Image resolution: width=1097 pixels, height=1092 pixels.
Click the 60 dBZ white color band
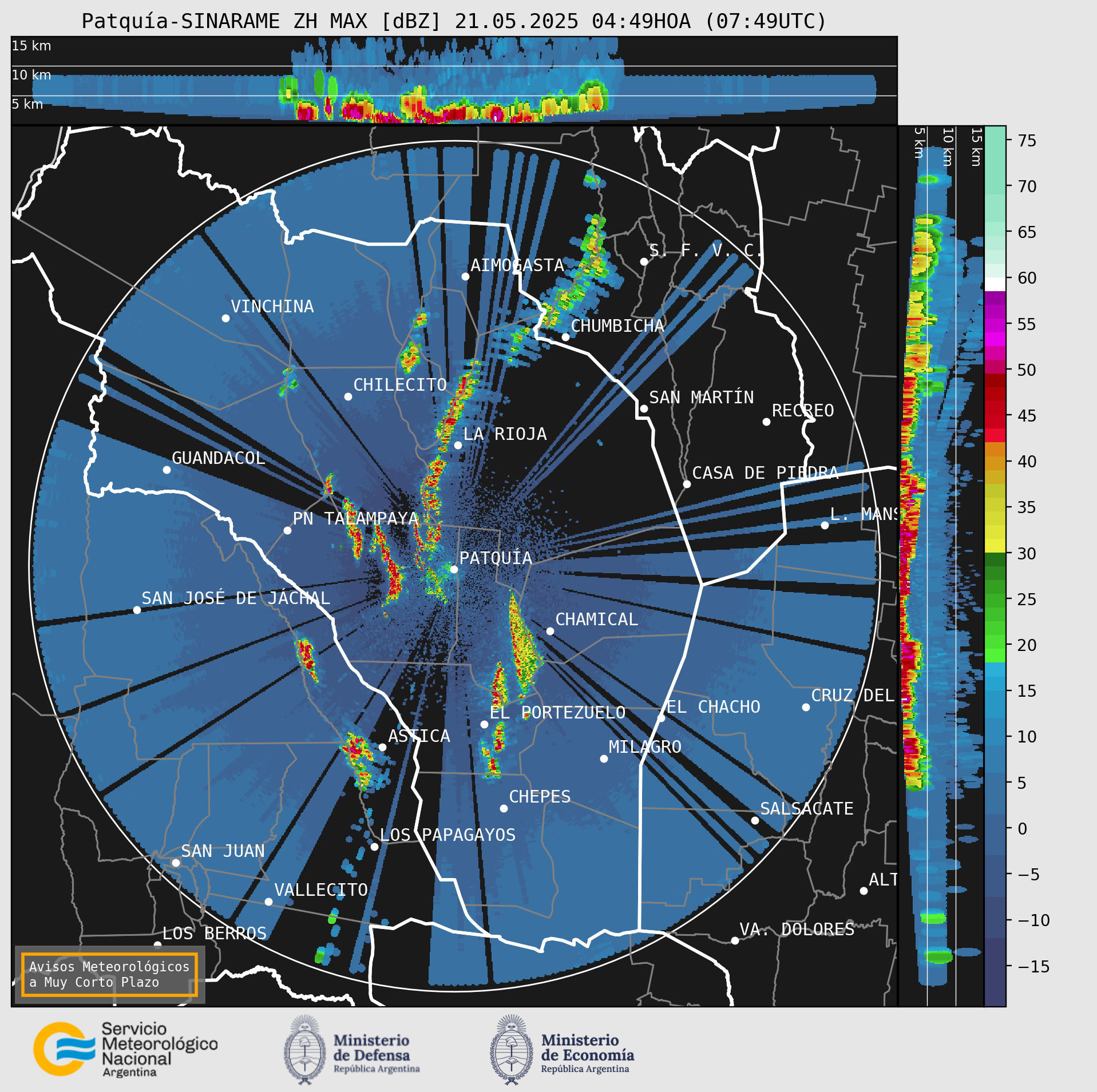click(995, 284)
